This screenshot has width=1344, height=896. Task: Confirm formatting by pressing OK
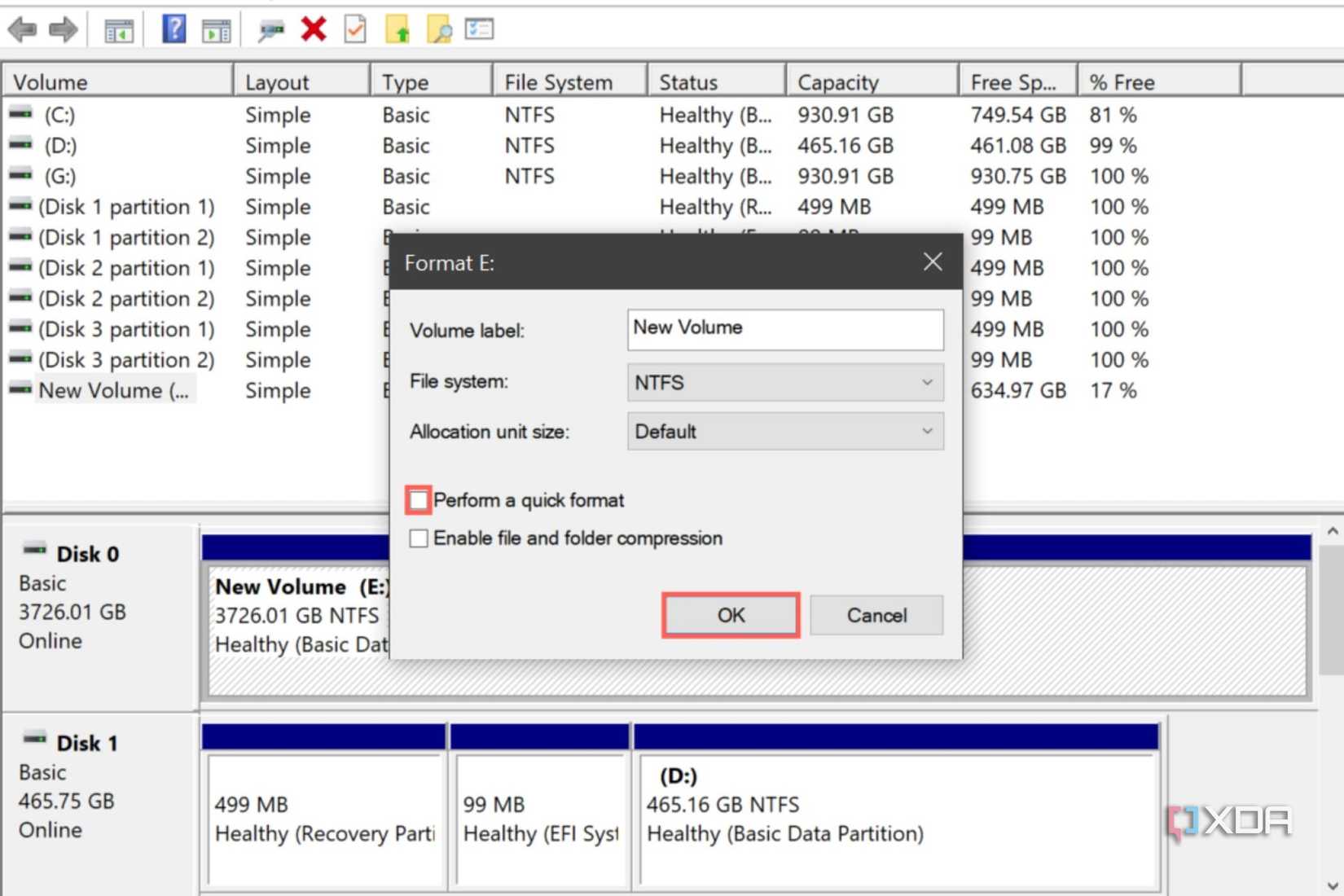[x=729, y=616]
